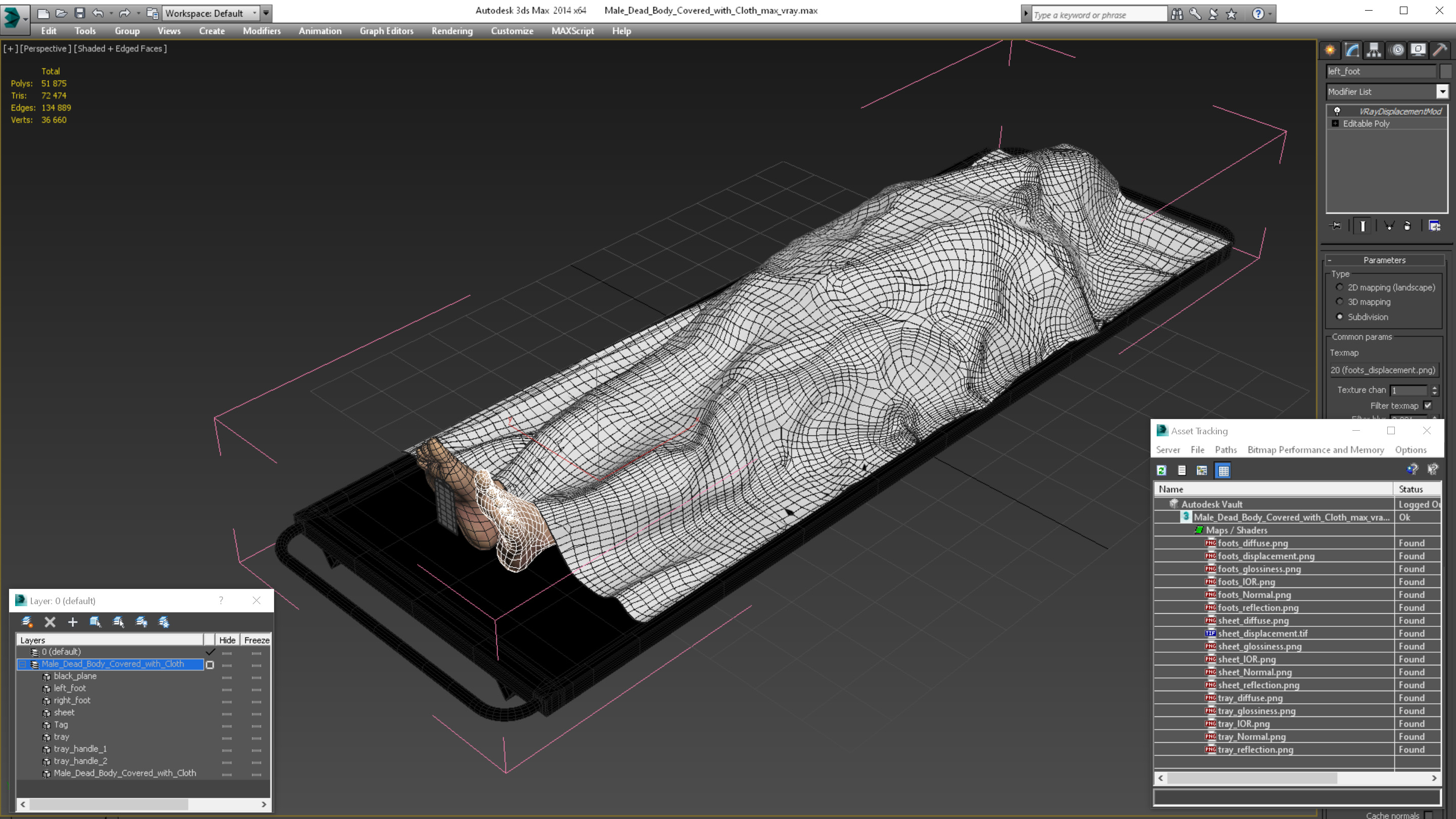Image resolution: width=1456 pixels, height=819 pixels.
Task: Click the Hide column header
Action: click(227, 640)
